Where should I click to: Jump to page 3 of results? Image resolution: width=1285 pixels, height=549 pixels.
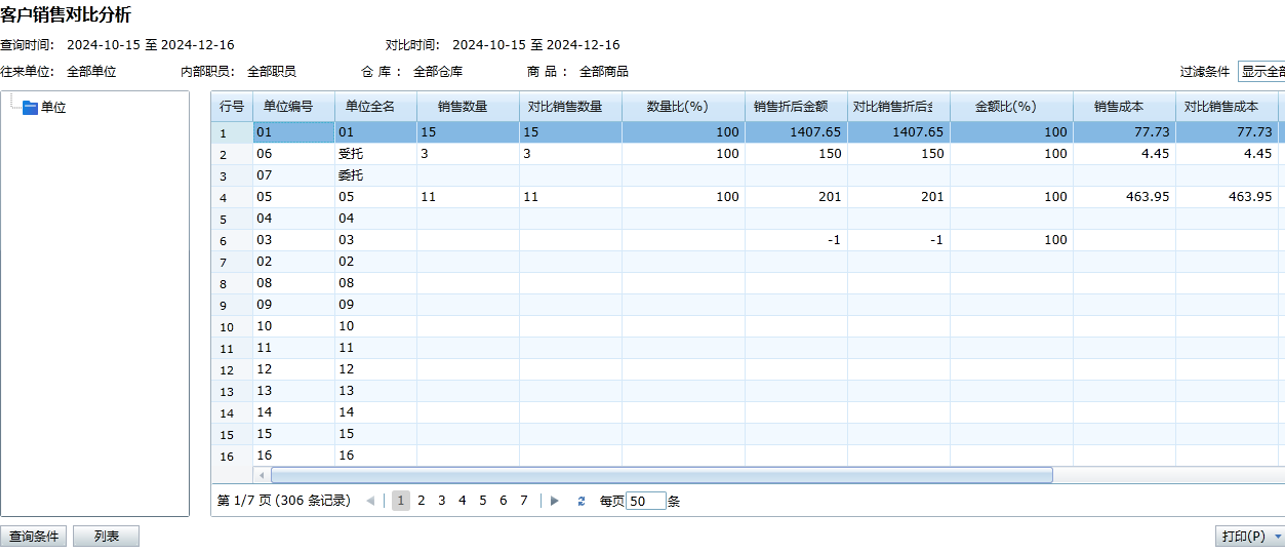(x=441, y=501)
